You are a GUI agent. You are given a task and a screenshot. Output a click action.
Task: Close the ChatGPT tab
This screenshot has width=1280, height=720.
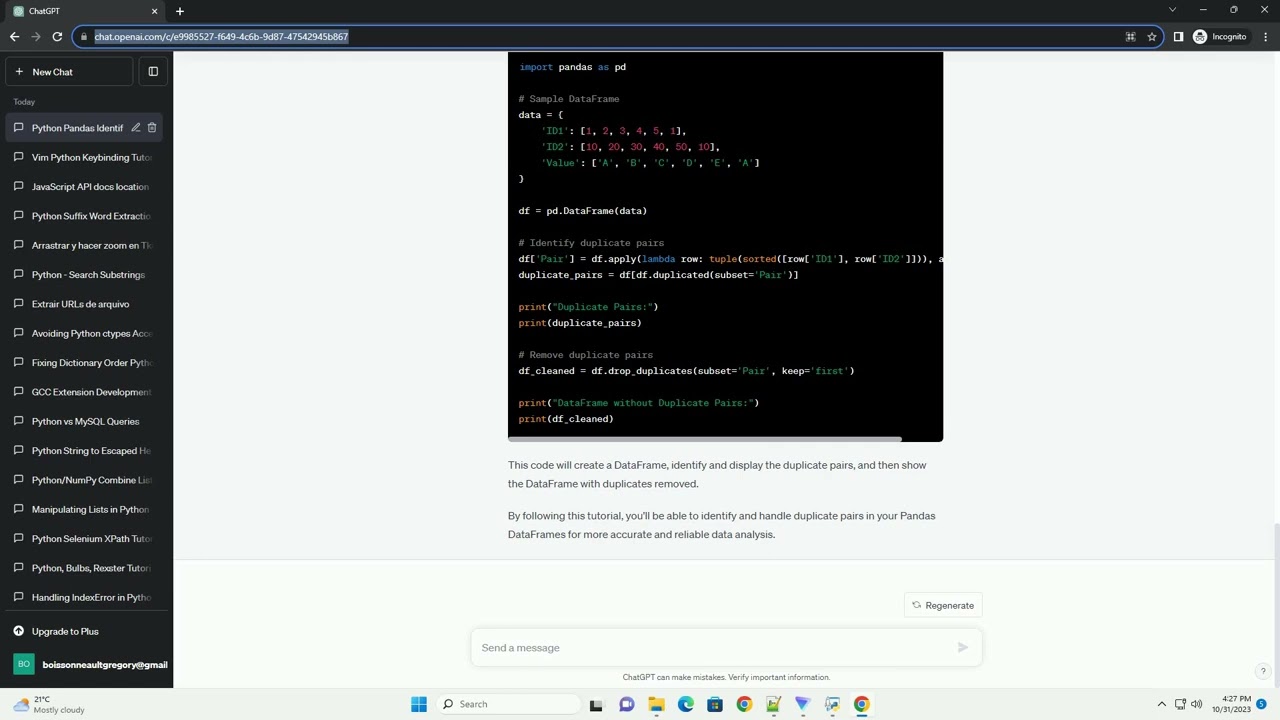coord(154,11)
